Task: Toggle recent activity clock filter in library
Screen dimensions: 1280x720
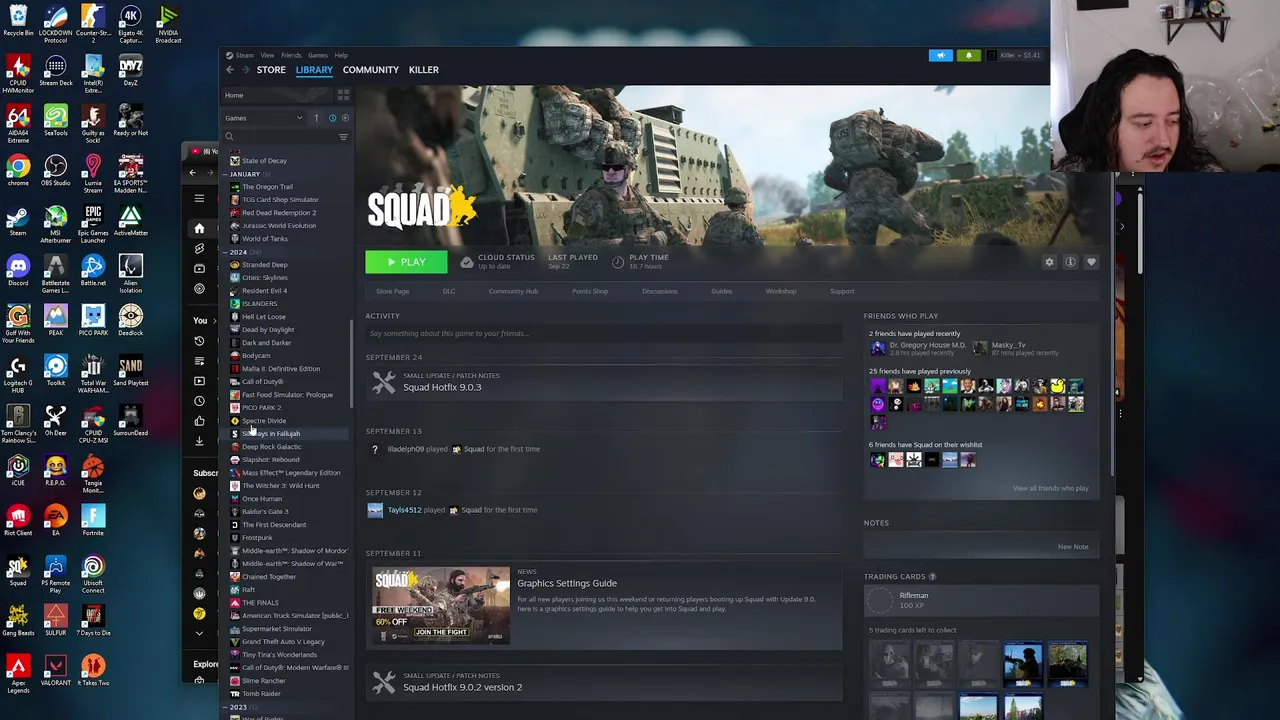Action: pos(332,118)
